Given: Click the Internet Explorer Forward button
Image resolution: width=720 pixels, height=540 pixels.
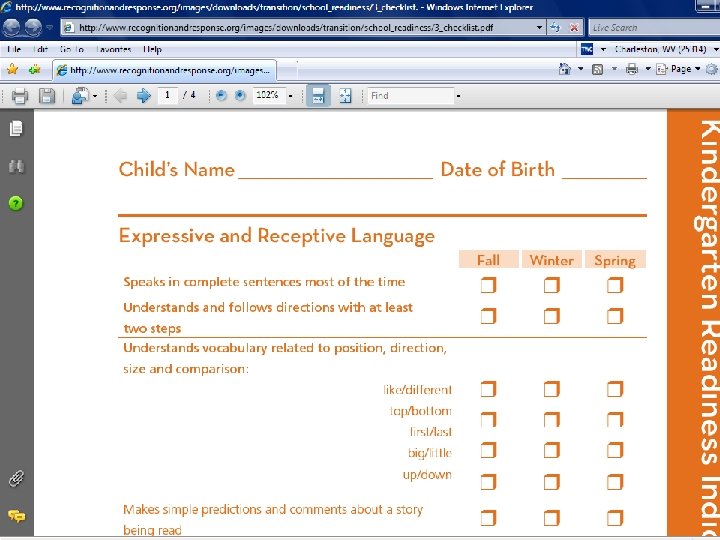Looking at the screenshot, I should point(33,28).
